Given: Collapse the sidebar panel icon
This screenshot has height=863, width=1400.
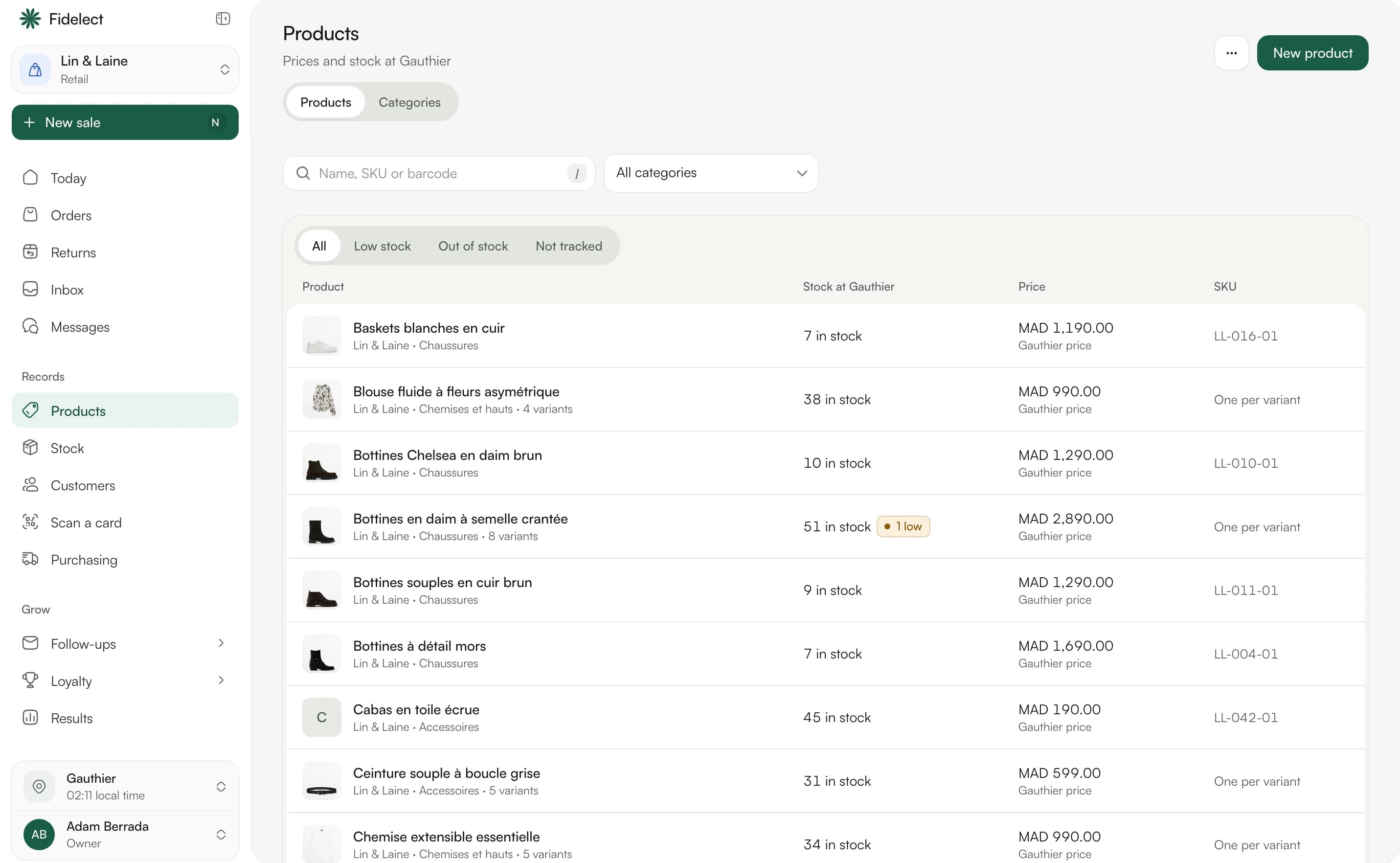Looking at the screenshot, I should 223,19.
